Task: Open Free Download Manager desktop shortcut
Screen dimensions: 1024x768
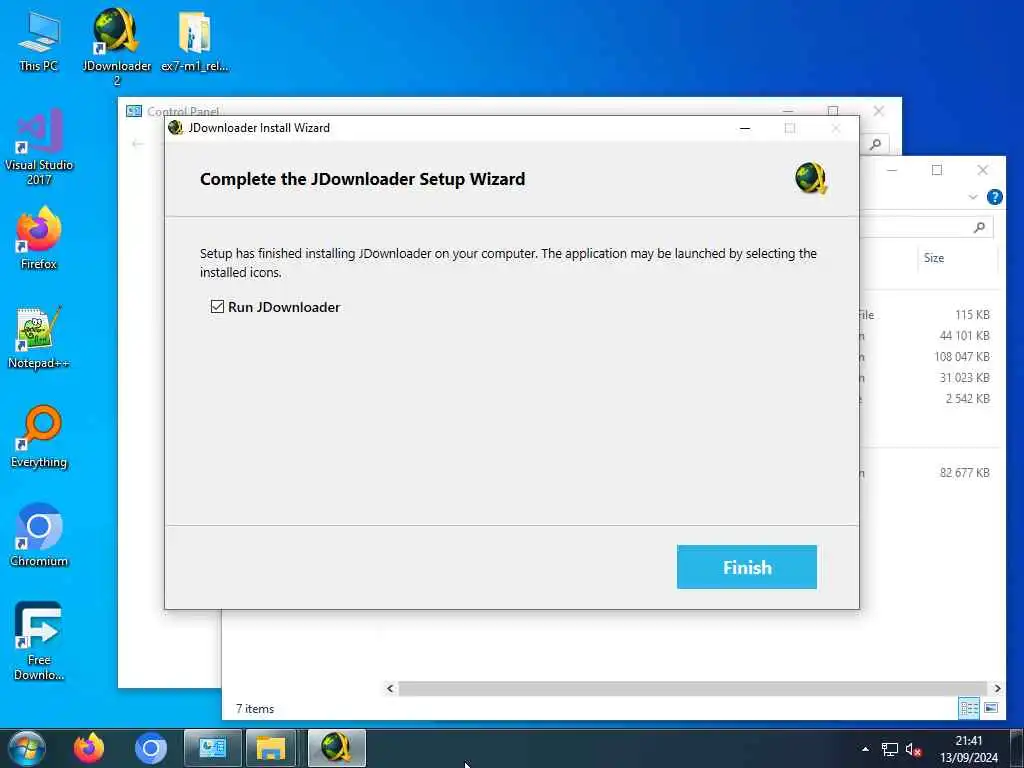Action: tap(39, 642)
